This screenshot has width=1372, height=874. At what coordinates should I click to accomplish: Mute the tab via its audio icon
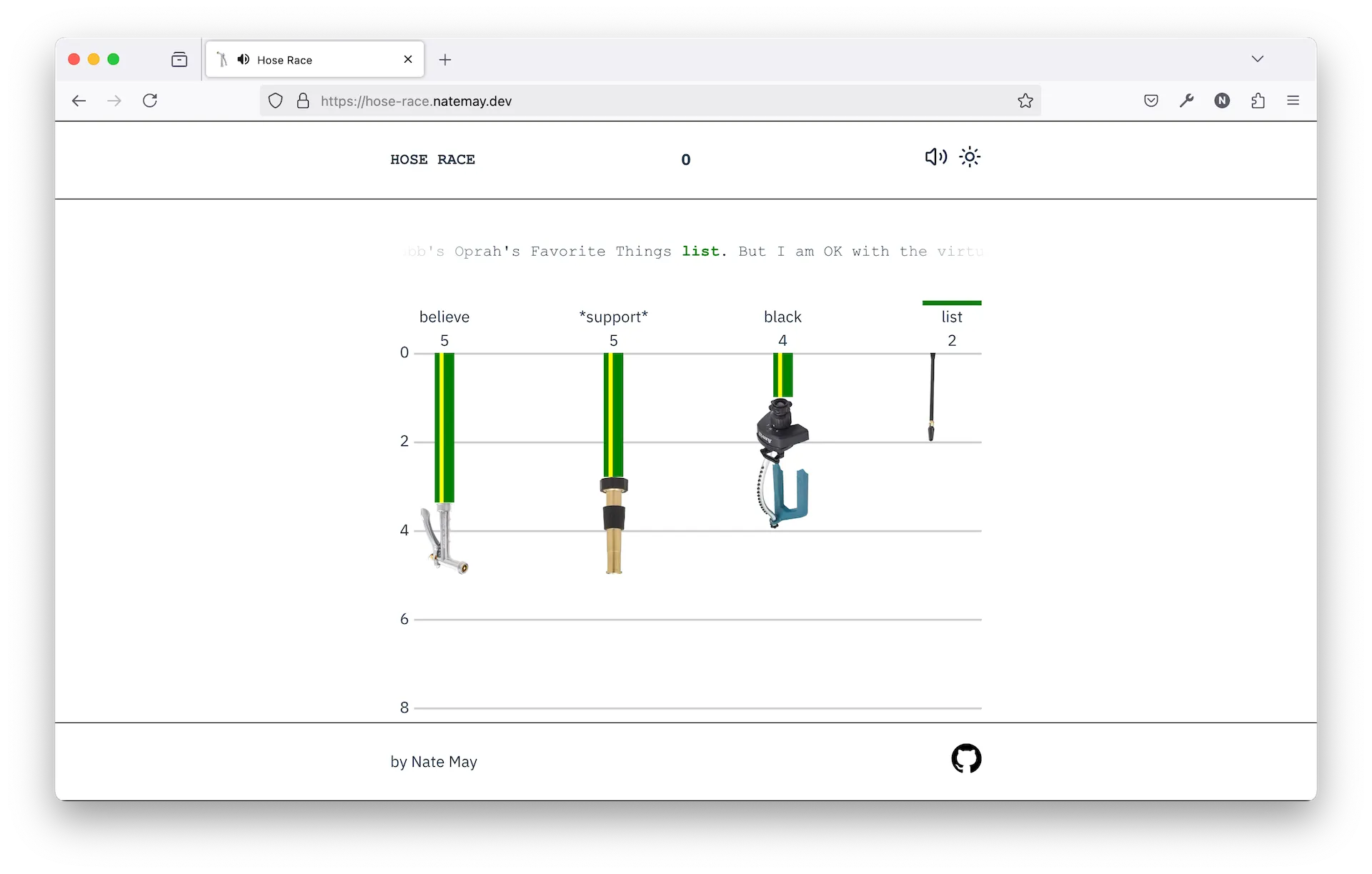244,59
